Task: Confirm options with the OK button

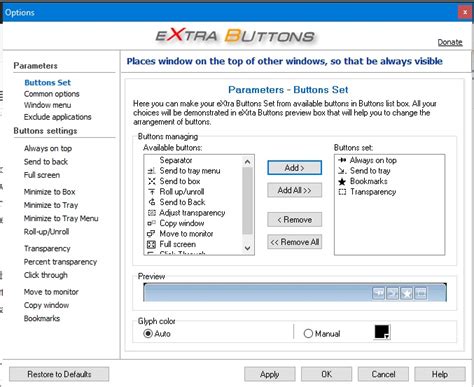Action: [x=326, y=374]
